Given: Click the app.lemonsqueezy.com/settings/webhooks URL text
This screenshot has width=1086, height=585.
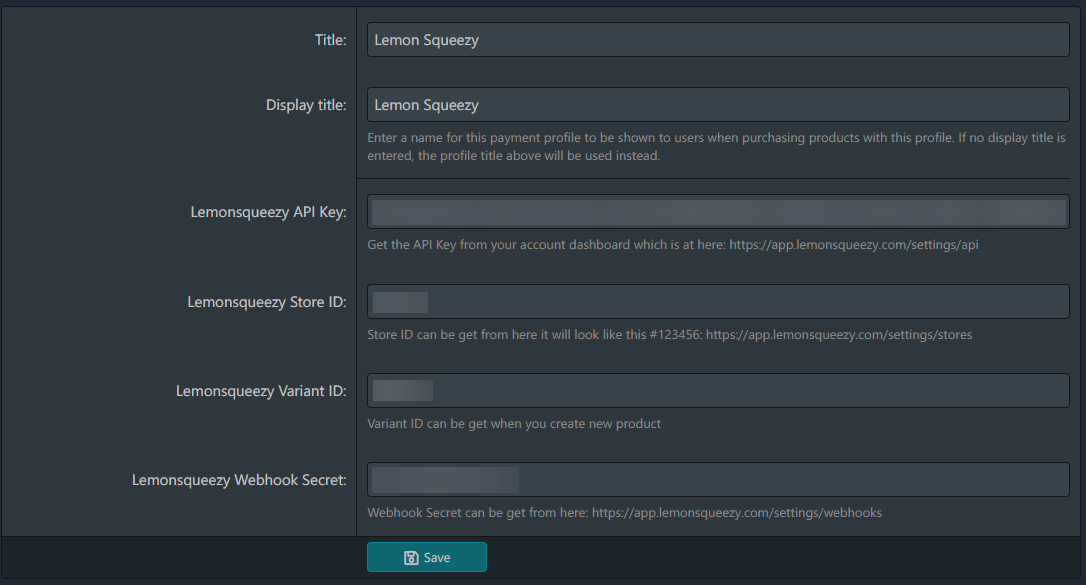Looking at the screenshot, I should click(x=737, y=513).
